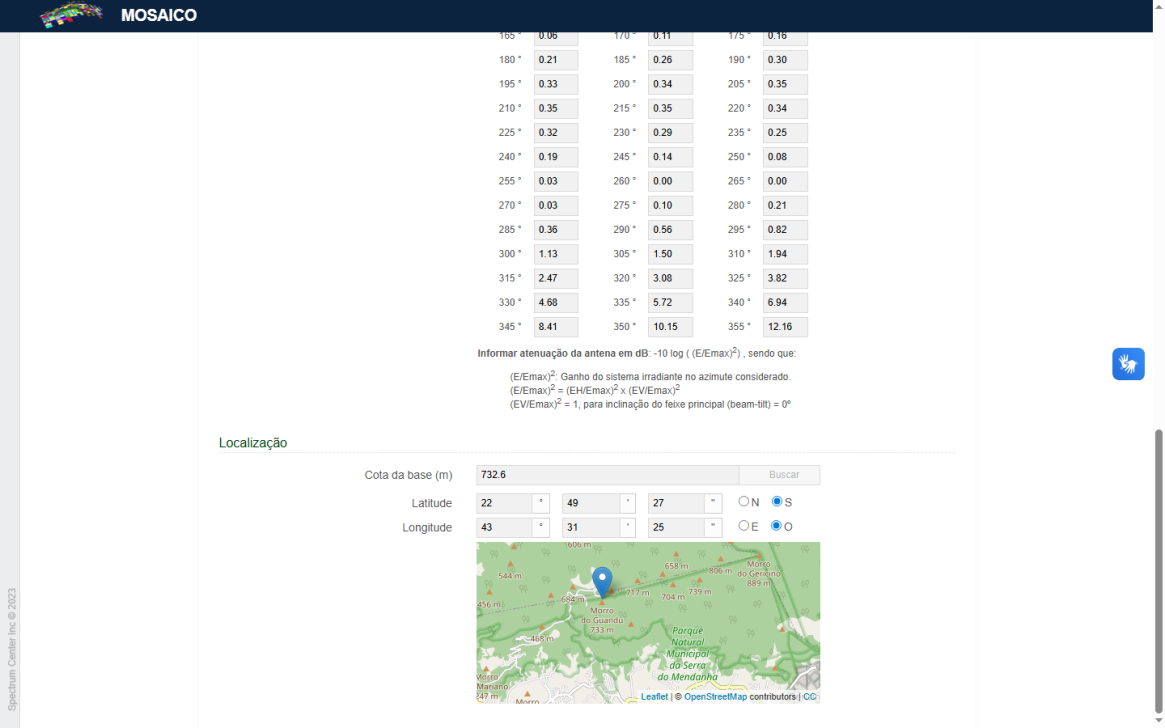1165x728 pixels.
Task: Click the longitude seconds field
Action: (x=676, y=528)
